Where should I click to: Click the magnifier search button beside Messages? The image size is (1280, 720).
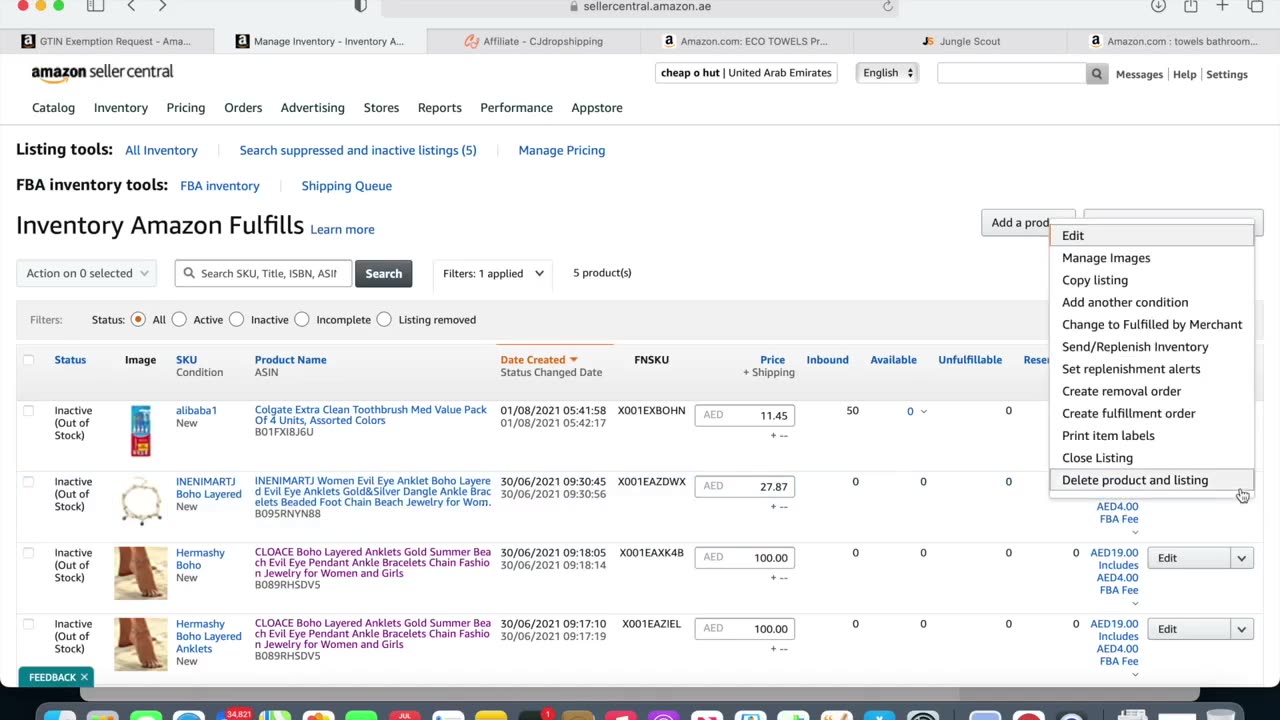tap(1097, 74)
